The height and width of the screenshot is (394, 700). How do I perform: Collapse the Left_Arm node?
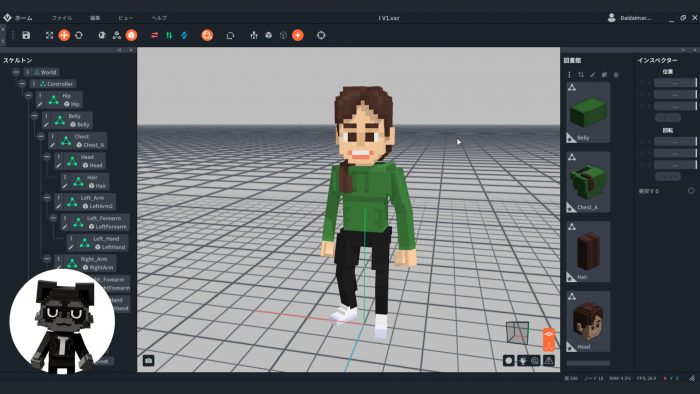[47, 197]
